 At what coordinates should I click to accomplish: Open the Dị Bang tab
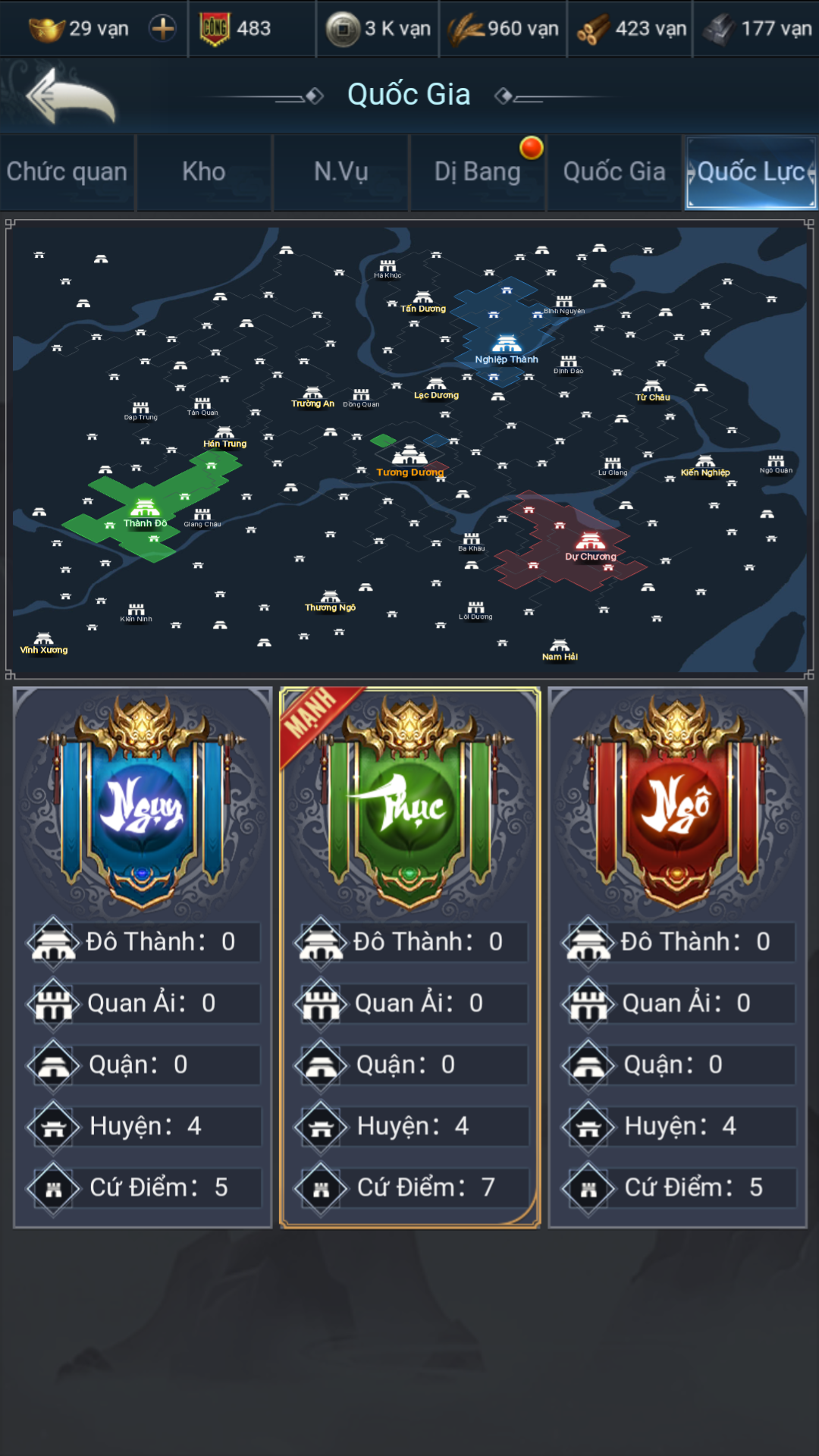pos(478,172)
